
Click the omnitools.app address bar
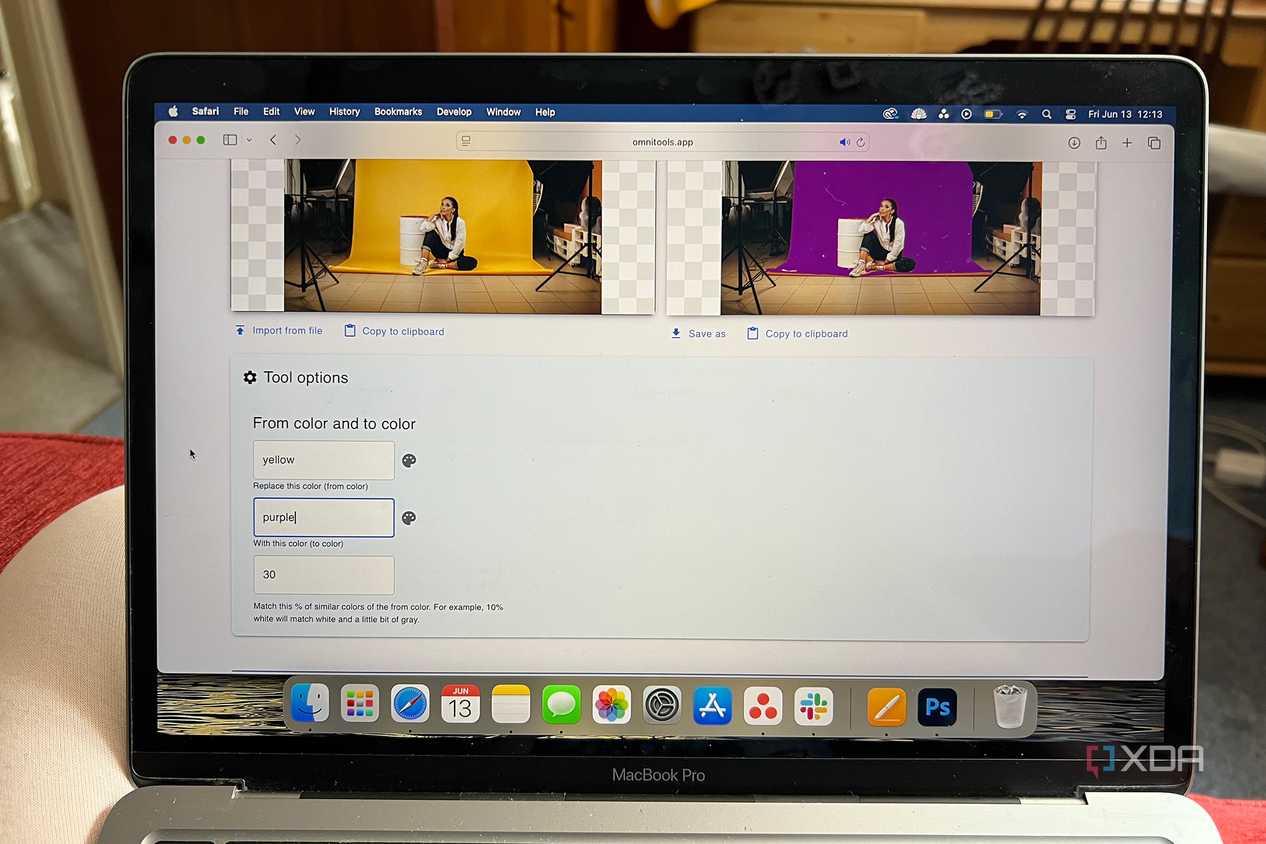pos(662,142)
